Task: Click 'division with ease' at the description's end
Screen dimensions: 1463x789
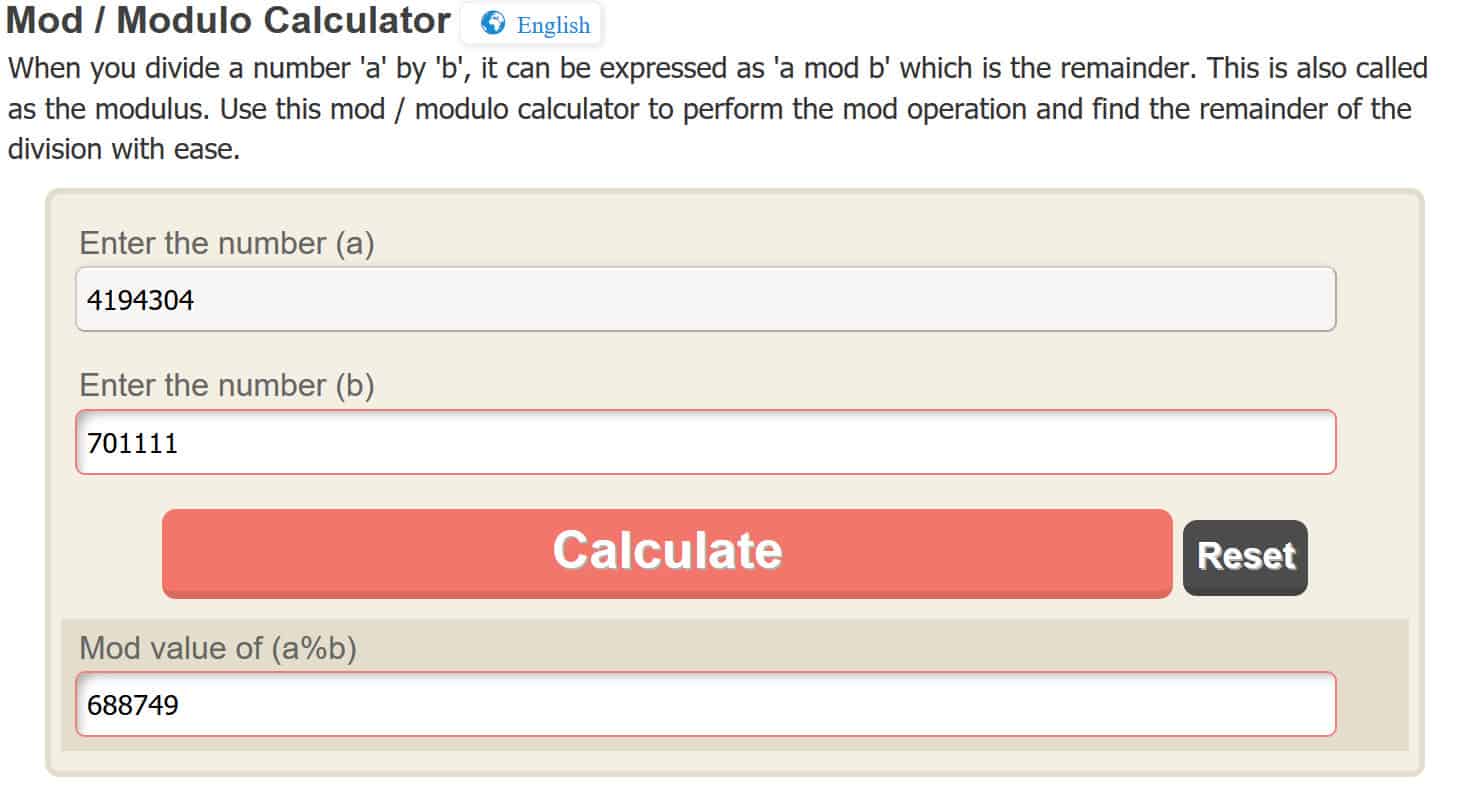Action: click(x=124, y=150)
